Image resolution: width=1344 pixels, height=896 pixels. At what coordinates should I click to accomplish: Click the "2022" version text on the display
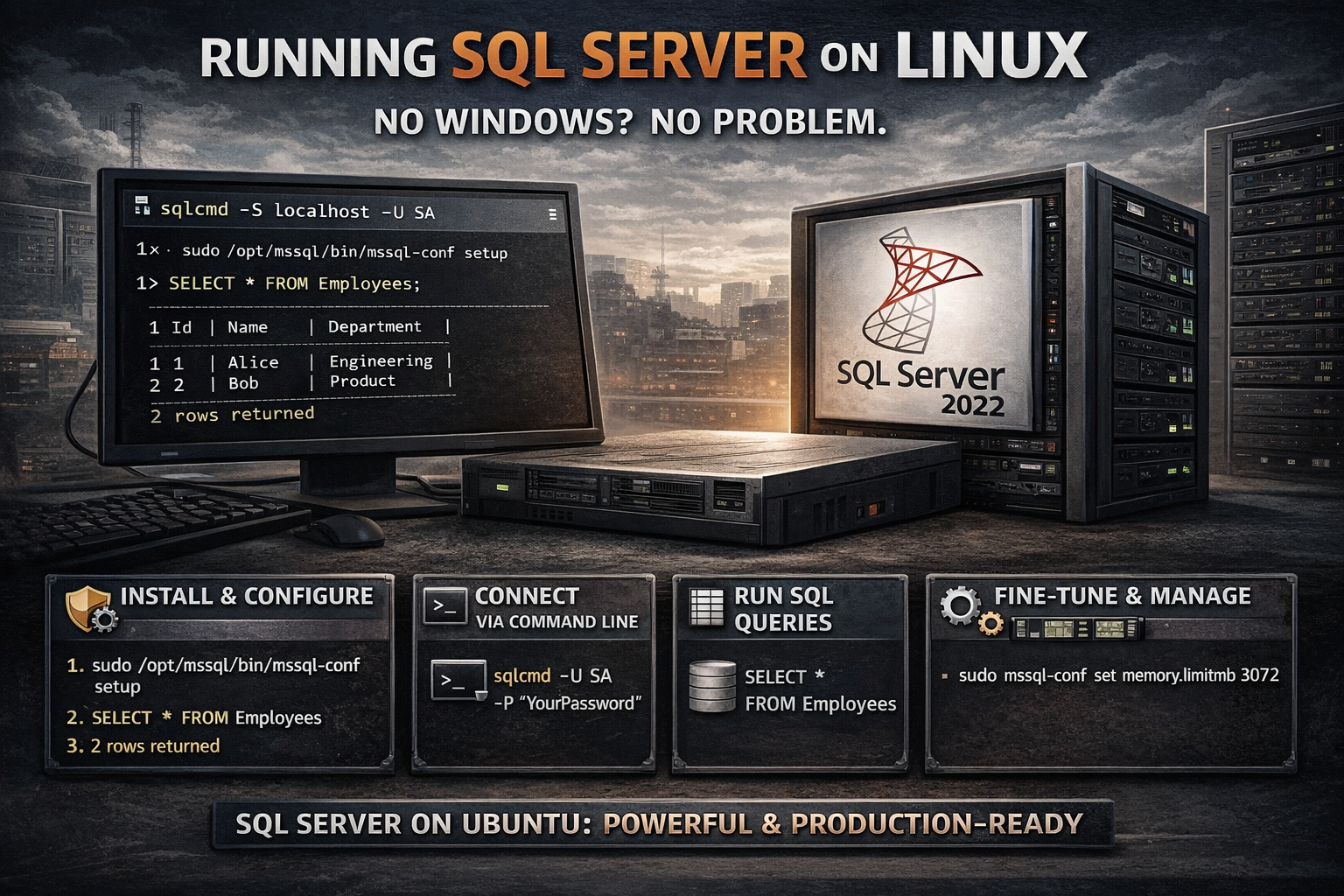tap(973, 406)
